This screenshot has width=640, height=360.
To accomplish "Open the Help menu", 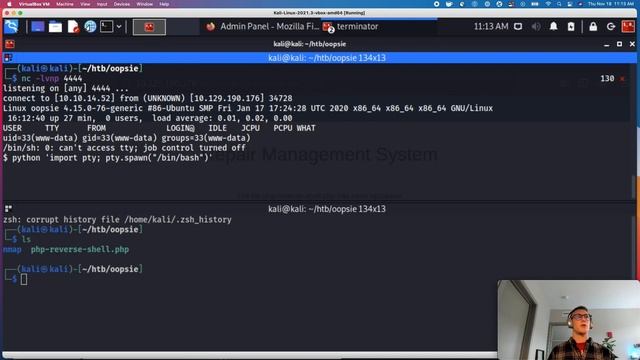I will coord(164,4).
